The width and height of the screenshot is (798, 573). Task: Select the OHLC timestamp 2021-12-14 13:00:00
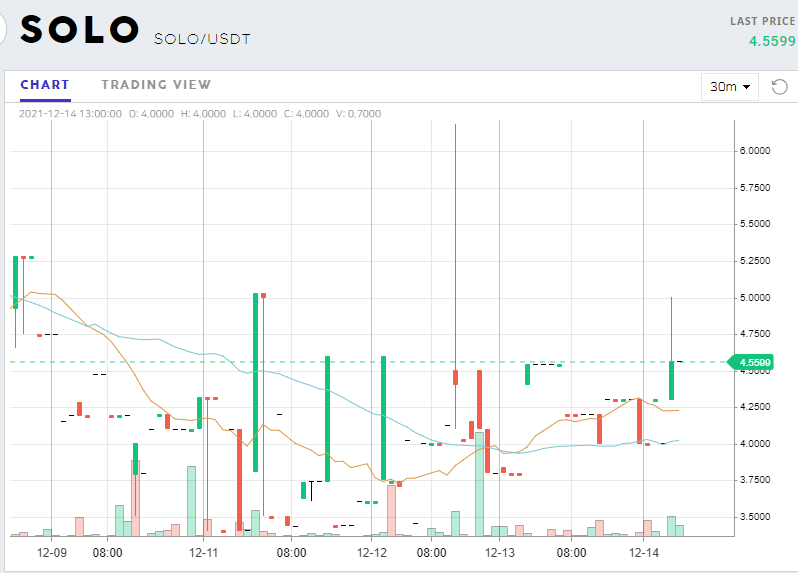(71, 114)
